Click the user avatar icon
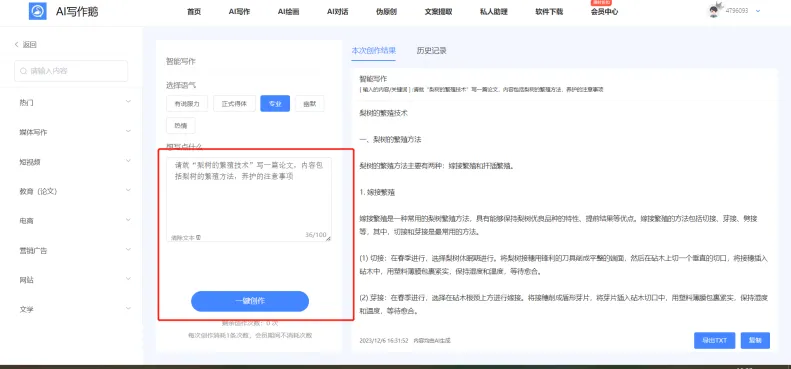The image size is (791, 369). (x=714, y=11)
